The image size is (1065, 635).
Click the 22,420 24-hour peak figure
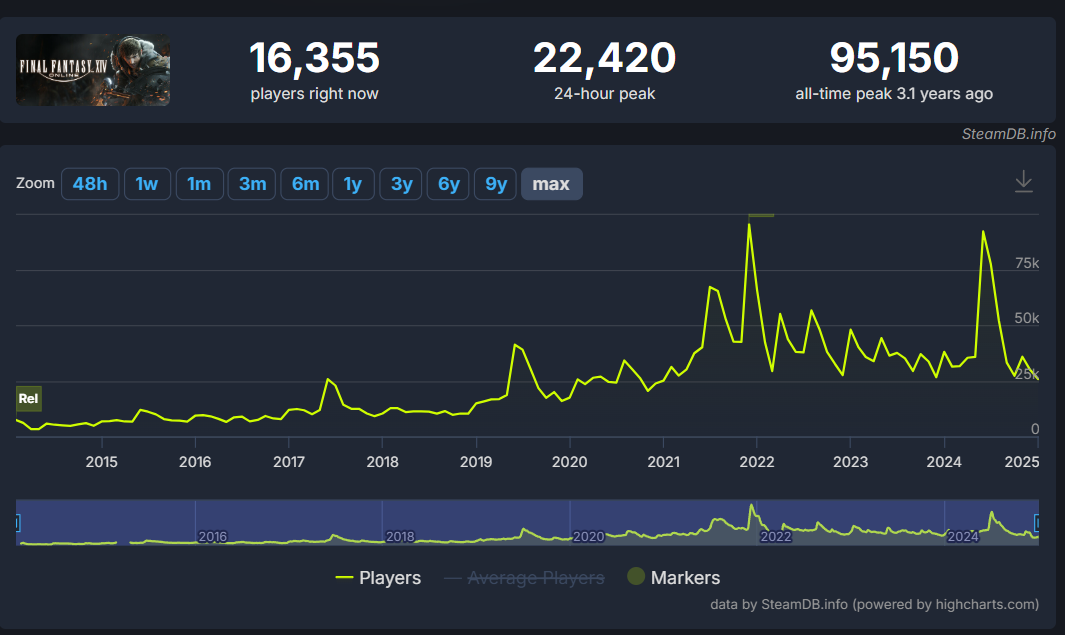point(604,58)
